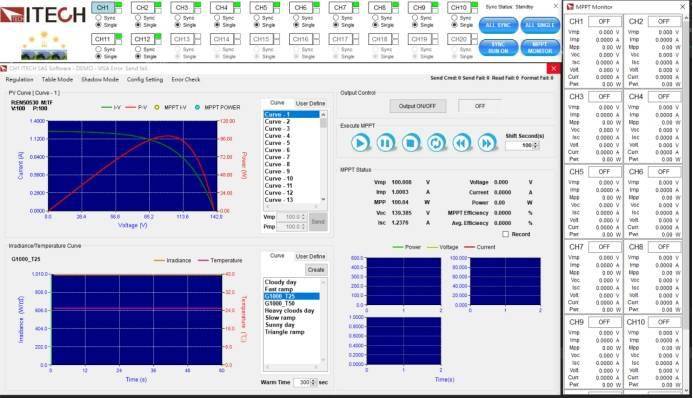Viewport: 693px width, 398px height.
Task: Click the Create button for irradiance curves
Action: 316,270
